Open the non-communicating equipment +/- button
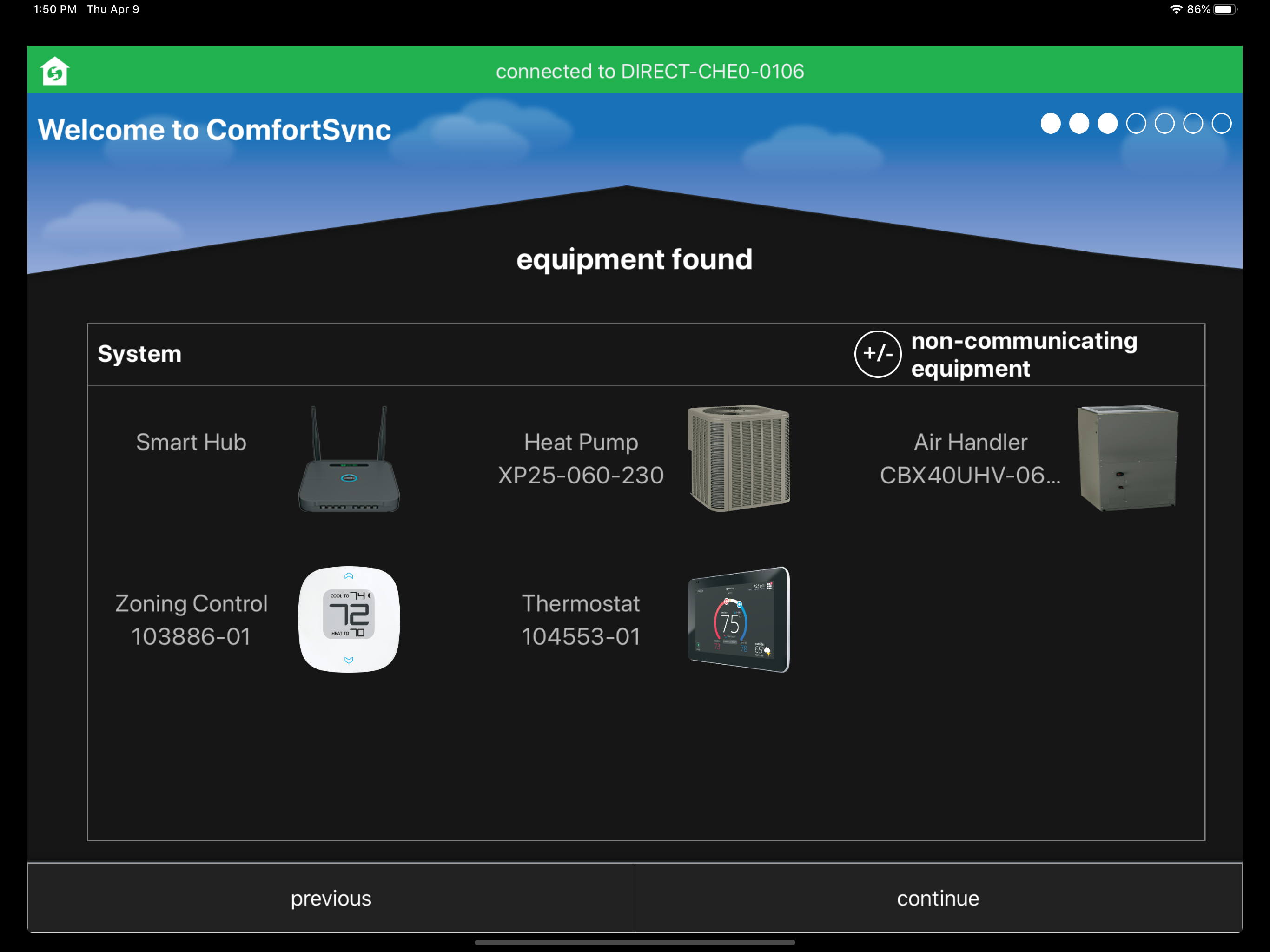 point(877,354)
